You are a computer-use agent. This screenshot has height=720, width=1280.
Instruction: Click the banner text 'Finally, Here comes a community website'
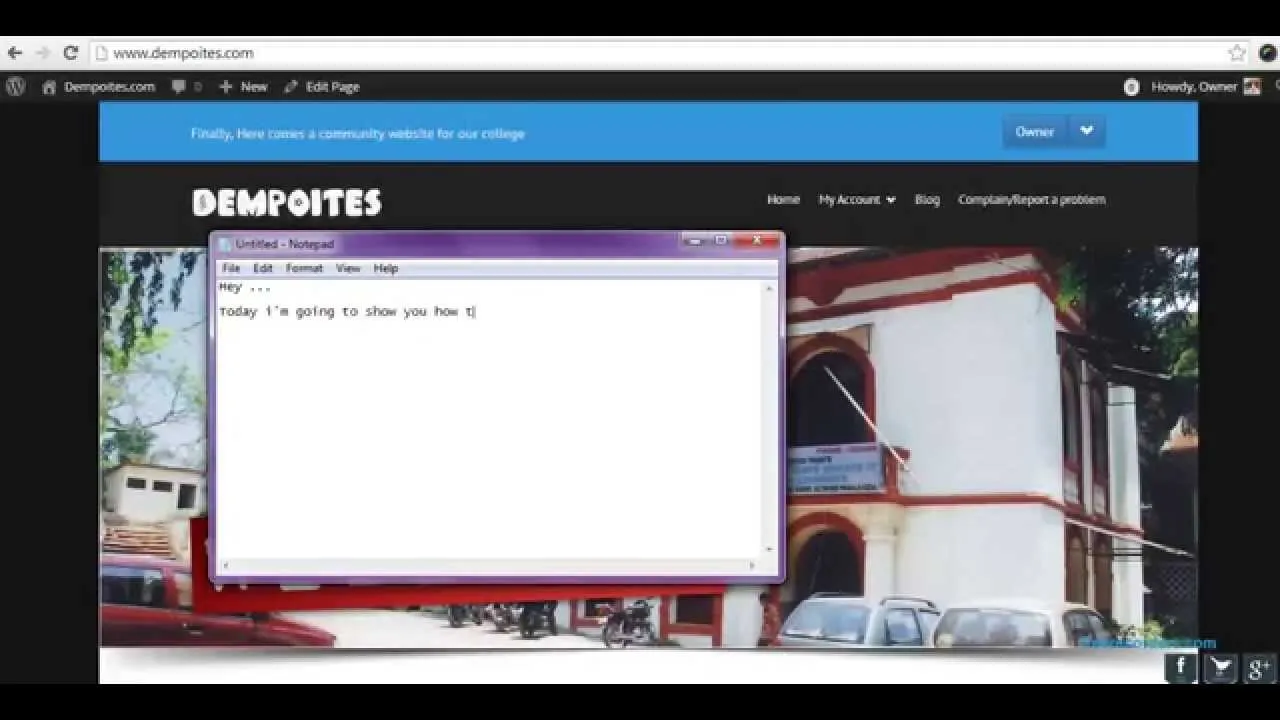pyautogui.click(x=357, y=133)
